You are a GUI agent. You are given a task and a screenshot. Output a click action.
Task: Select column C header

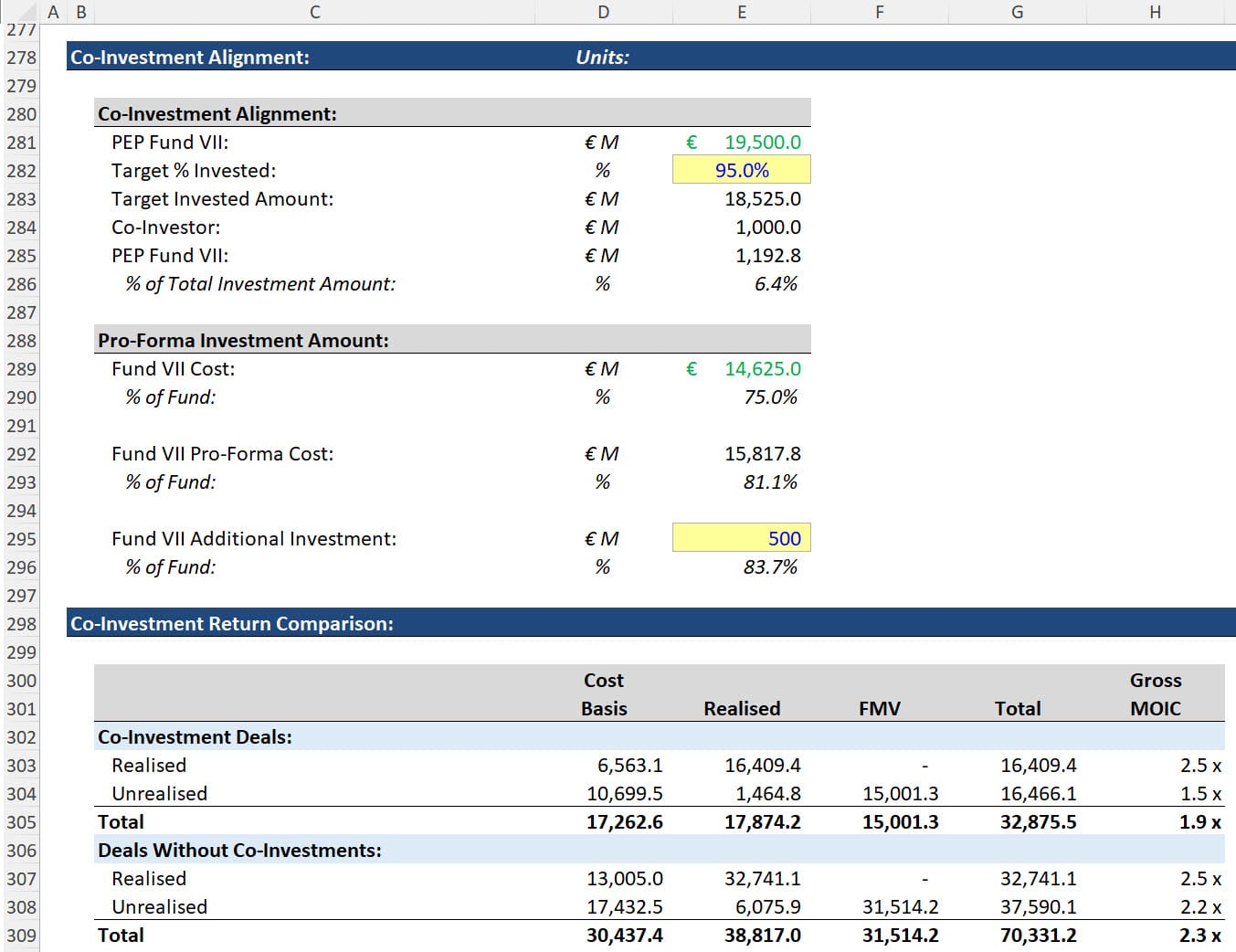[x=314, y=12]
